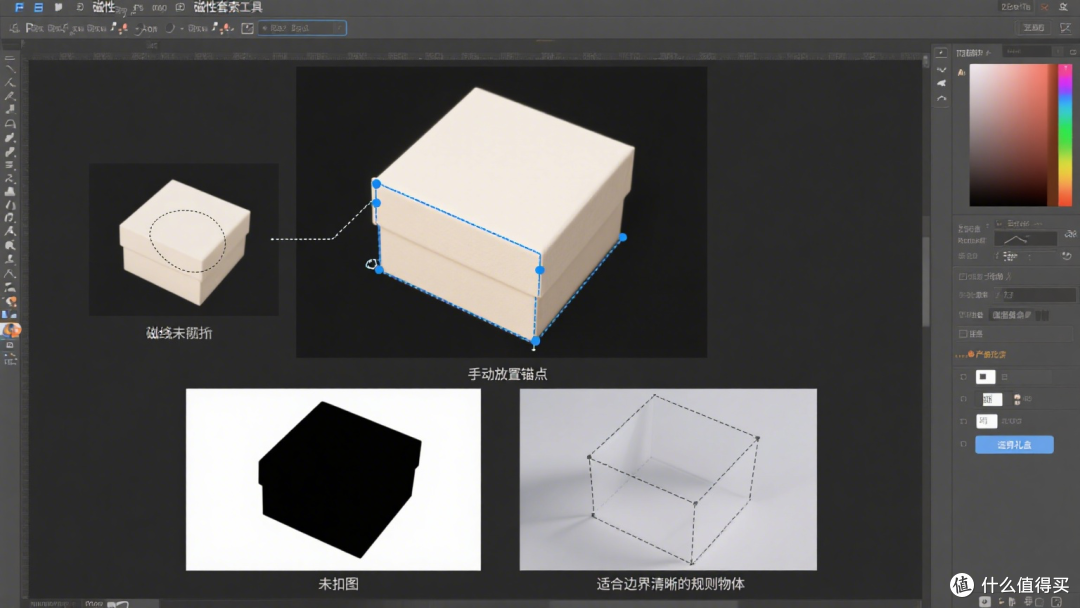Screen dimensions: 1080x608
Task: Click the icon right of the curve preview
Action: pyautogui.click(x=1070, y=234)
